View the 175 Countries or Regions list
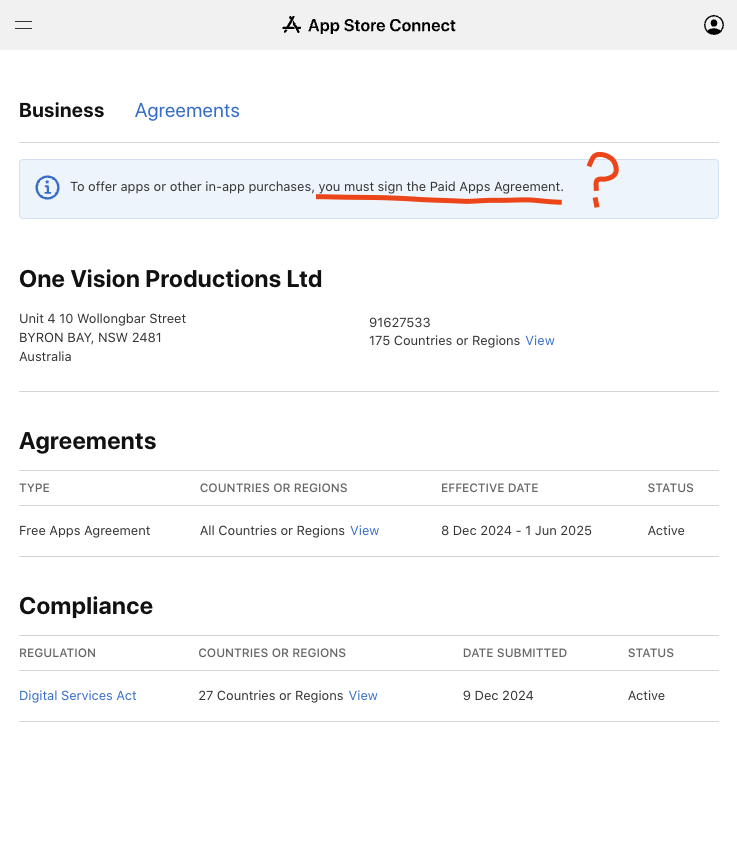Screen dimensions: 737x852 [x=540, y=340]
